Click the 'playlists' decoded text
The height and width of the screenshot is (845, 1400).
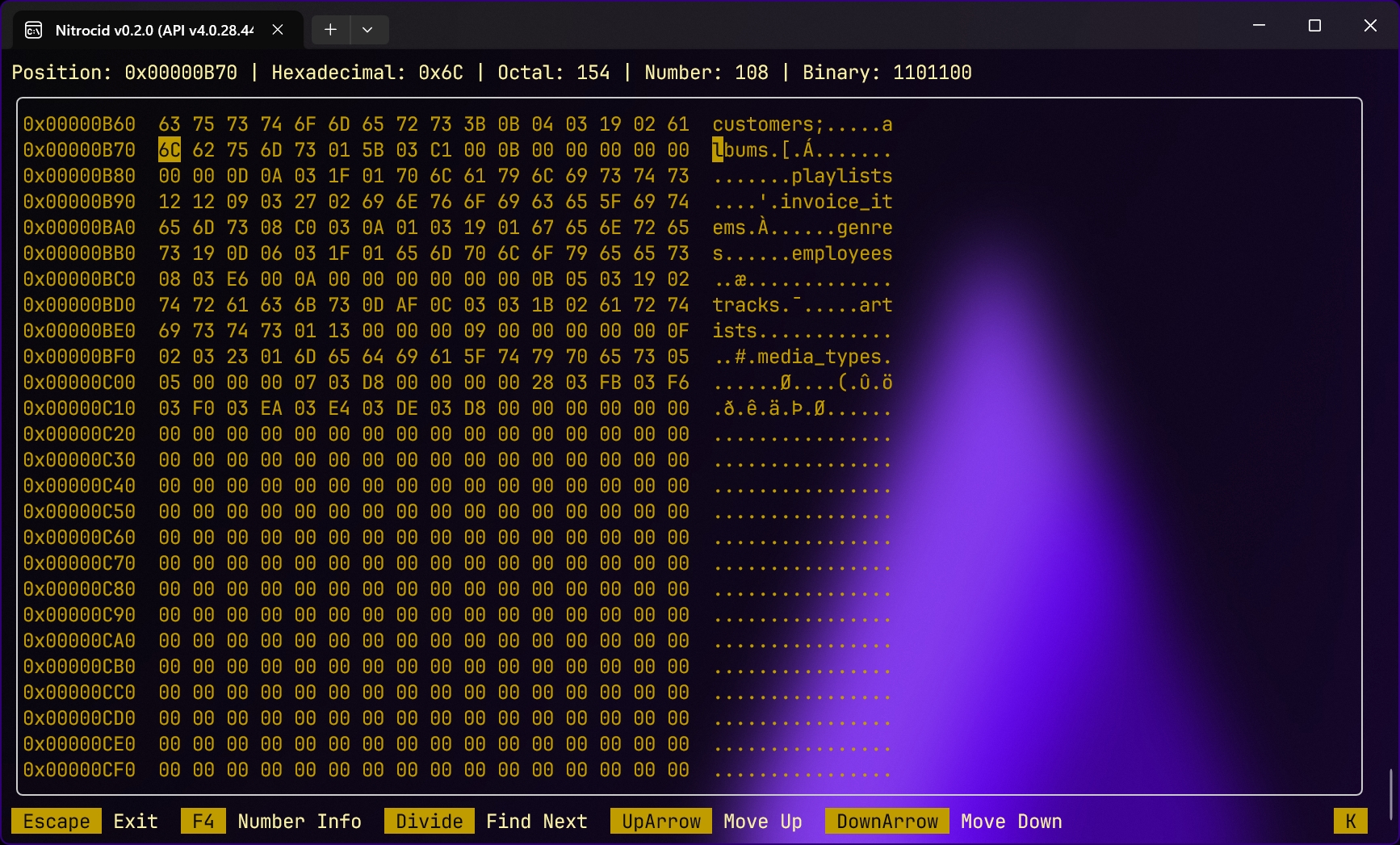click(841, 176)
